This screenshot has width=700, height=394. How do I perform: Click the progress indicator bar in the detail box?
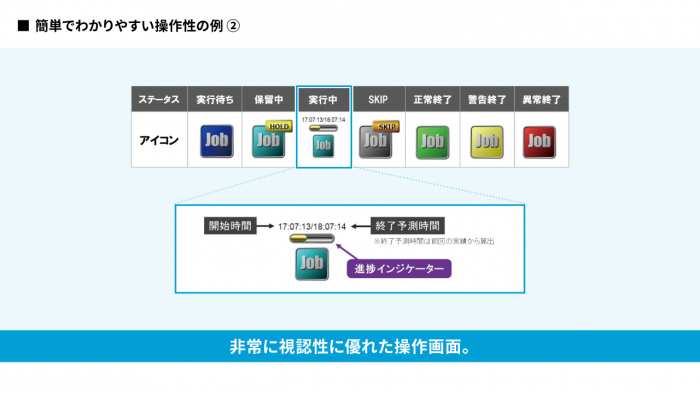tap(312, 238)
